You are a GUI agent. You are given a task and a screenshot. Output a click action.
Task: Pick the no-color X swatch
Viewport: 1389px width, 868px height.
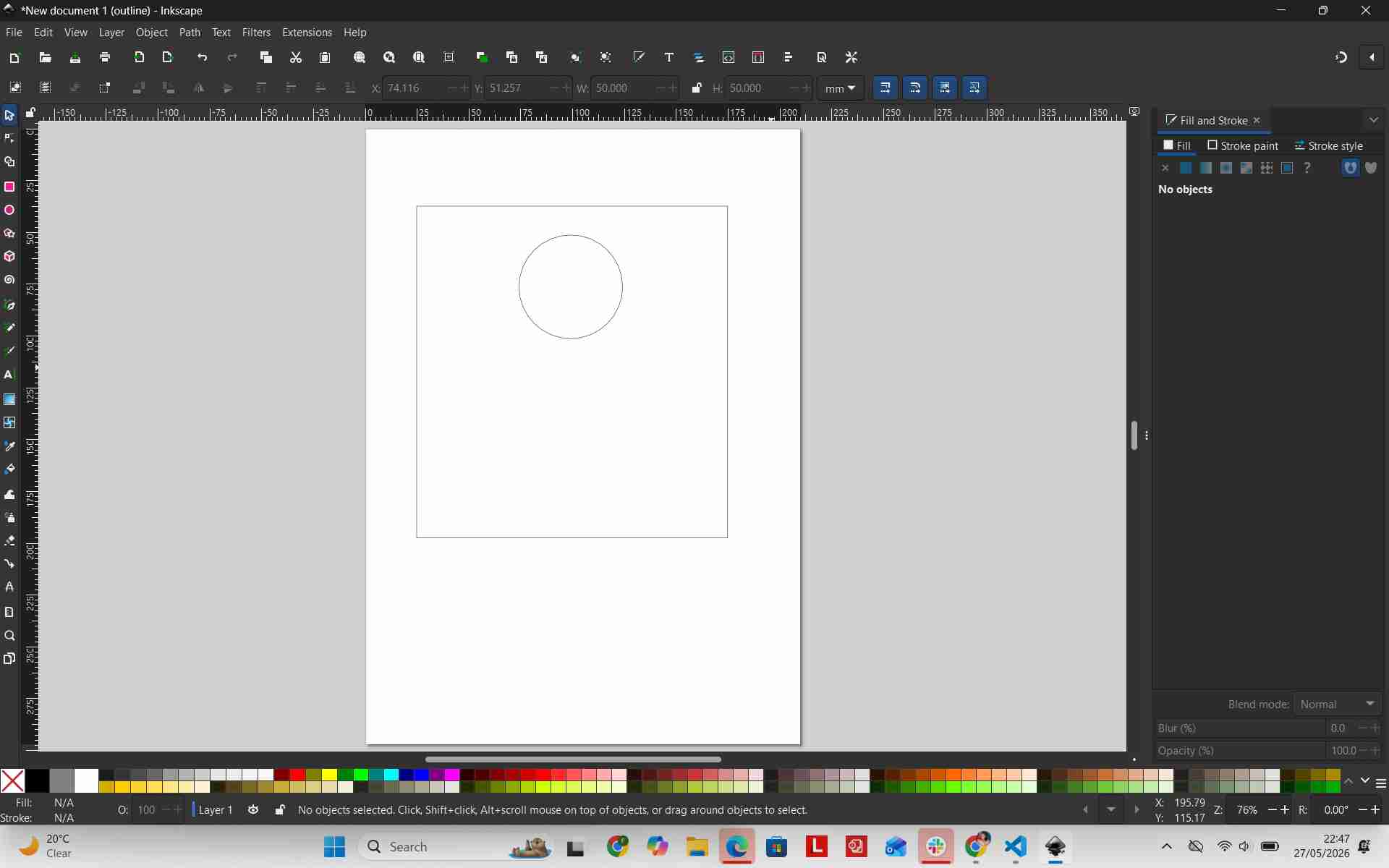(x=12, y=780)
